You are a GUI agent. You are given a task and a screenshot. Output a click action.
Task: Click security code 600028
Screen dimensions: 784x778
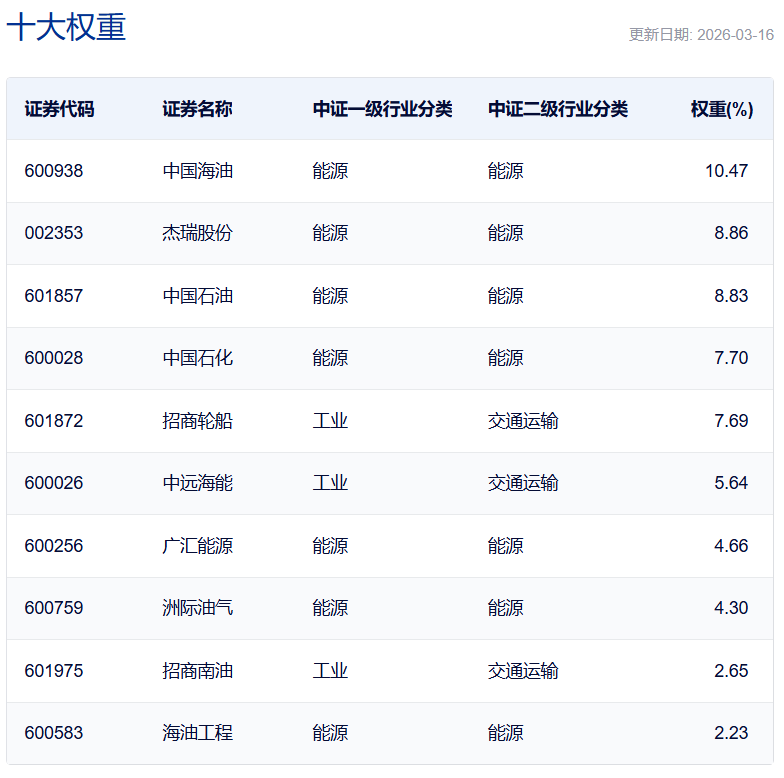[x=54, y=358]
